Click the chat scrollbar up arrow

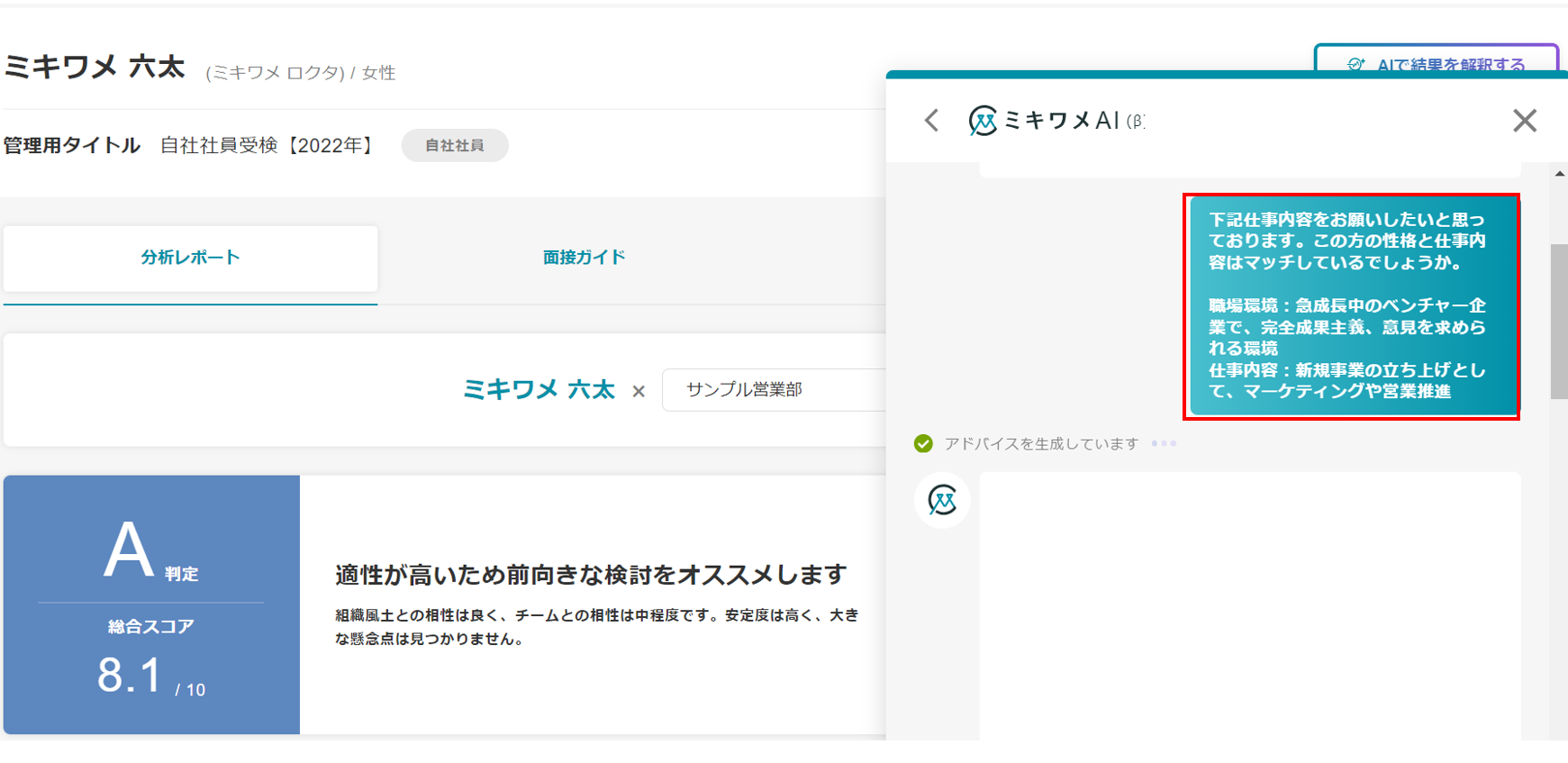pyautogui.click(x=1559, y=173)
